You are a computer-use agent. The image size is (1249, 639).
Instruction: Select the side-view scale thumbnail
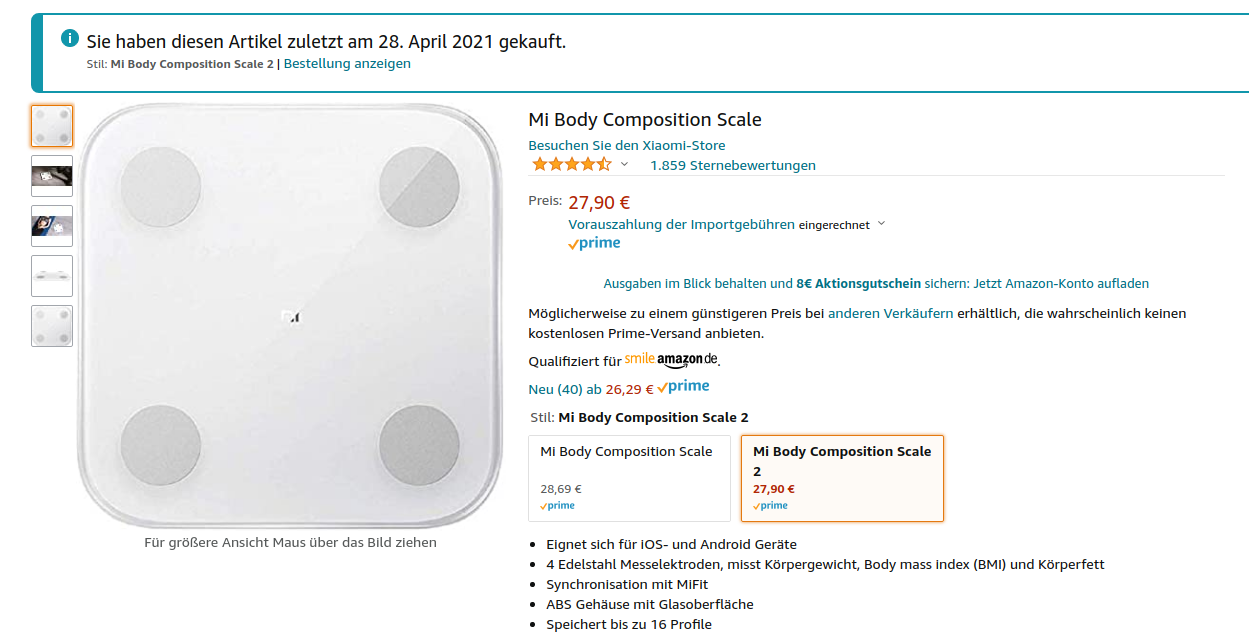52,276
